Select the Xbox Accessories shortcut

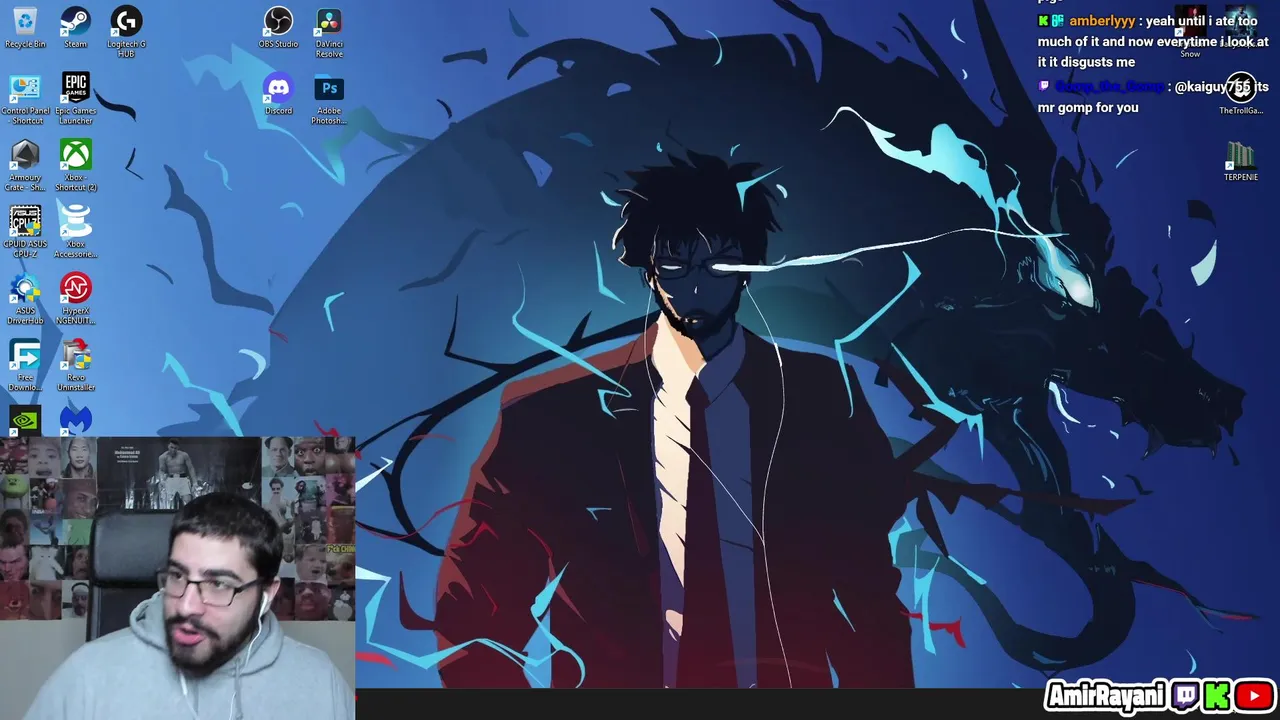pyautogui.click(x=75, y=232)
